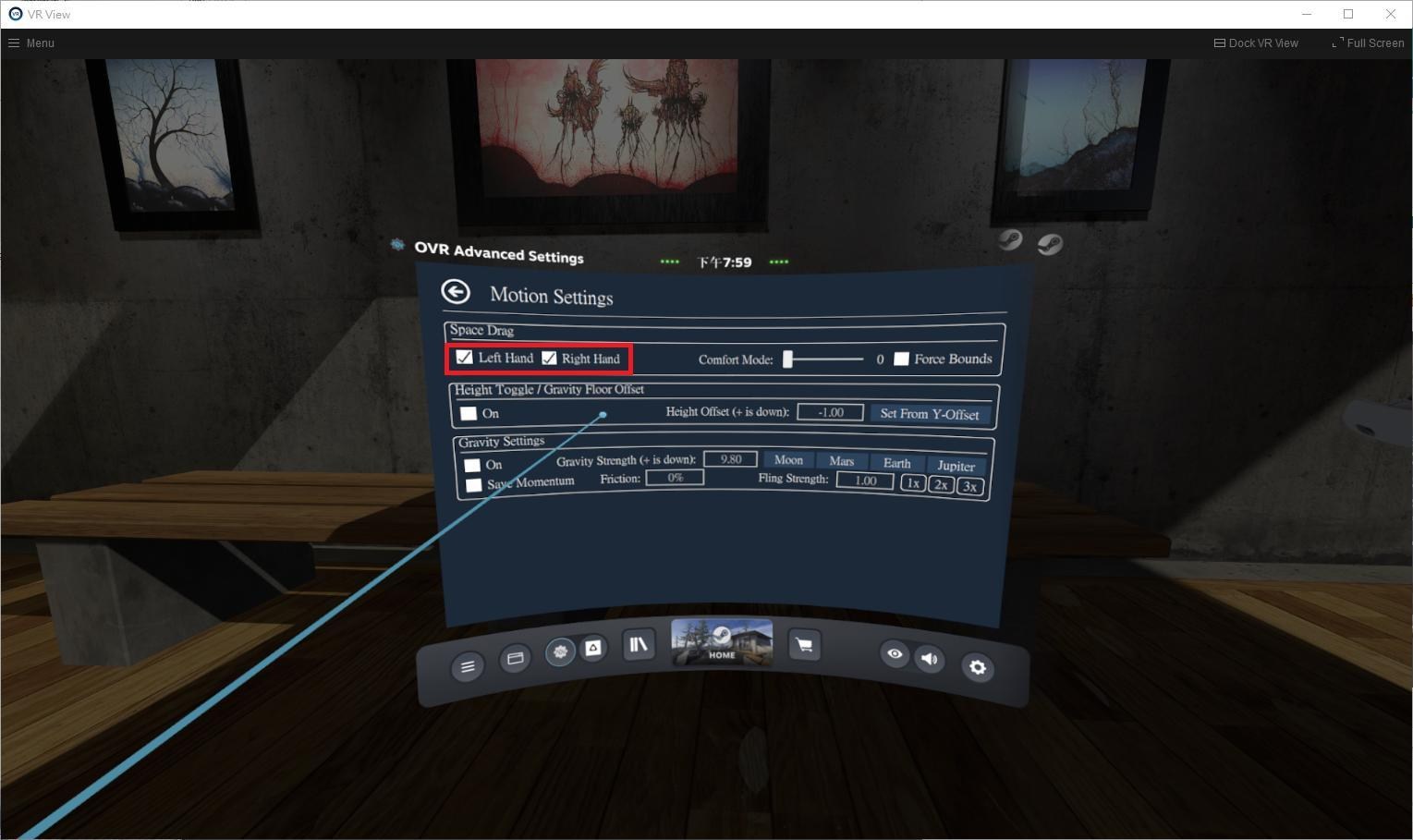Click the eye visibility icon

pyautogui.click(x=894, y=654)
